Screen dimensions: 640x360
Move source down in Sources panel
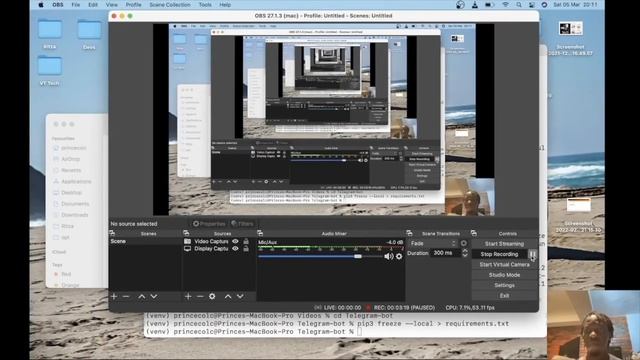pyautogui.click(x=240, y=296)
